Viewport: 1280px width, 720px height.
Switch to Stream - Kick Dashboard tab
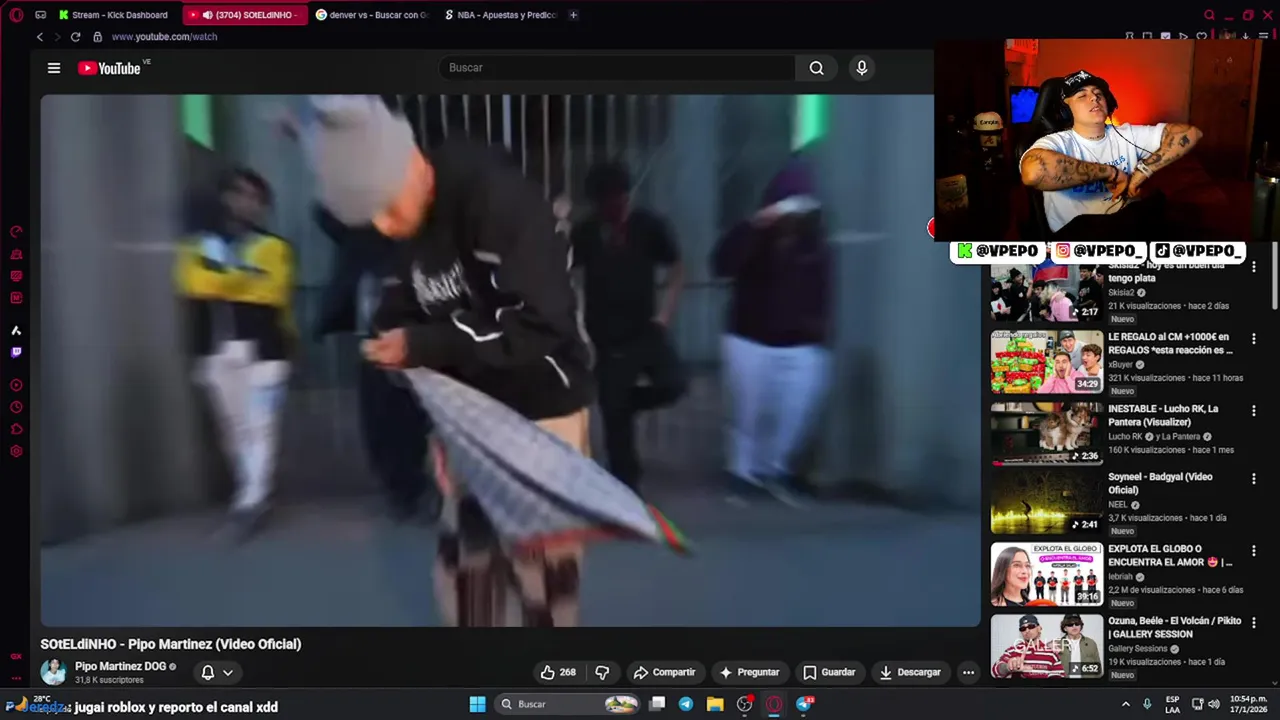(x=114, y=15)
